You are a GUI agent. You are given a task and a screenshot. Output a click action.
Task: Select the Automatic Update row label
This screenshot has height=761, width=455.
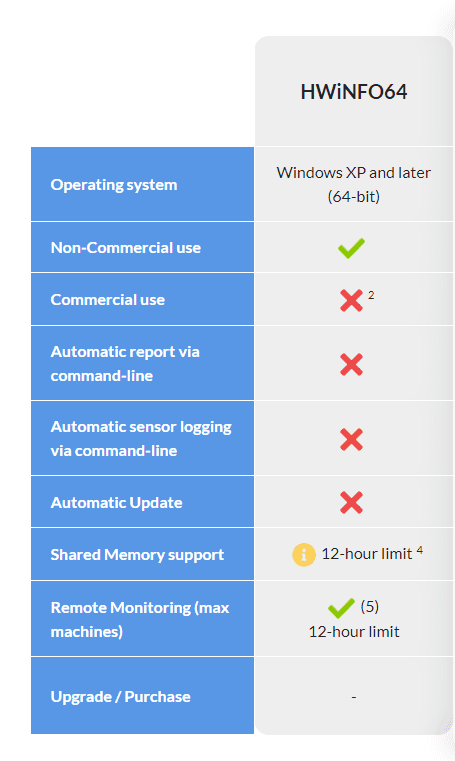(x=116, y=503)
